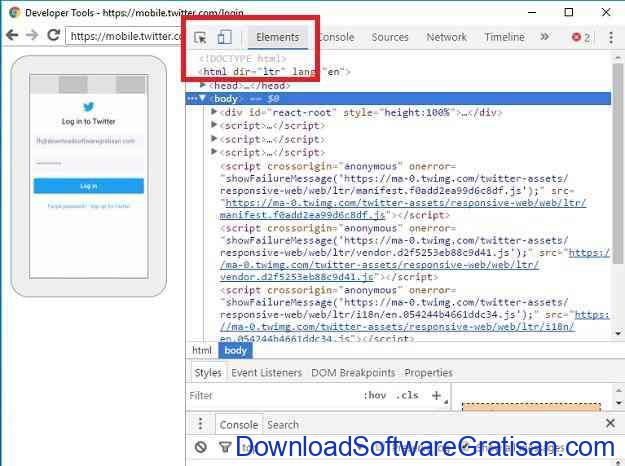The image size is (625, 466).
Task: Add a new style rule with plus icon
Action: point(436,395)
